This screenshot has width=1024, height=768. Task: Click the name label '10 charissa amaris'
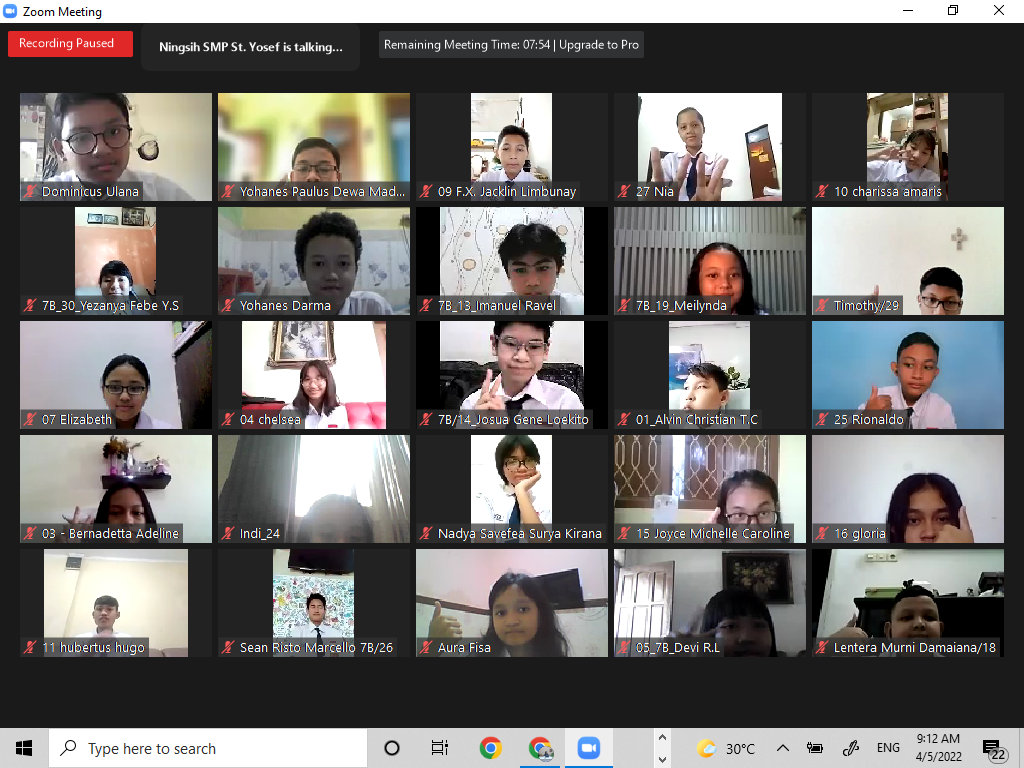point(888,191)
